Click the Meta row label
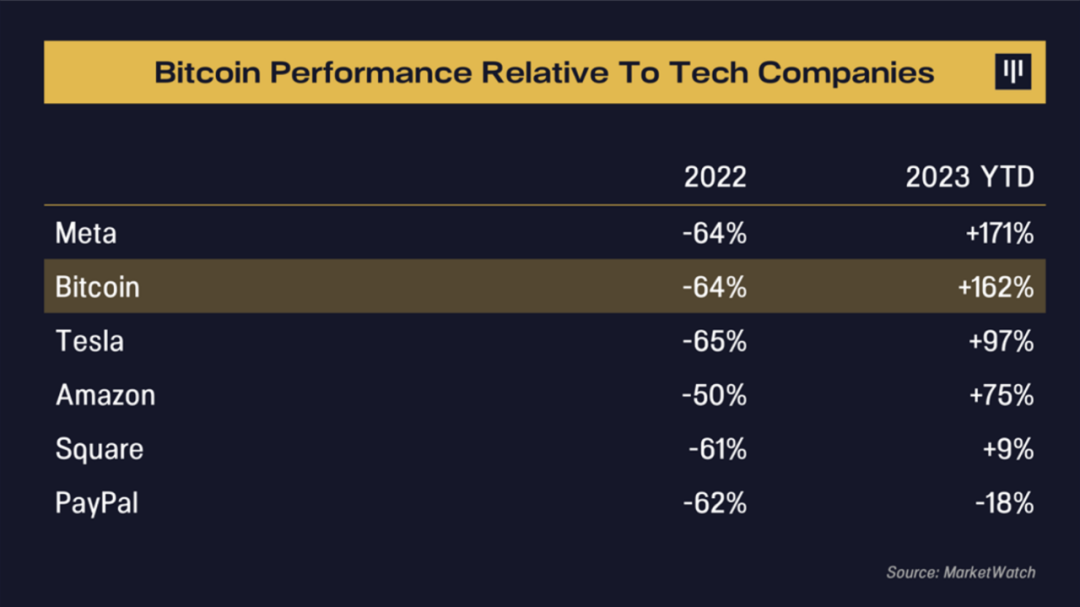The width and height of the screenshot is (1080, 607). 86,233
